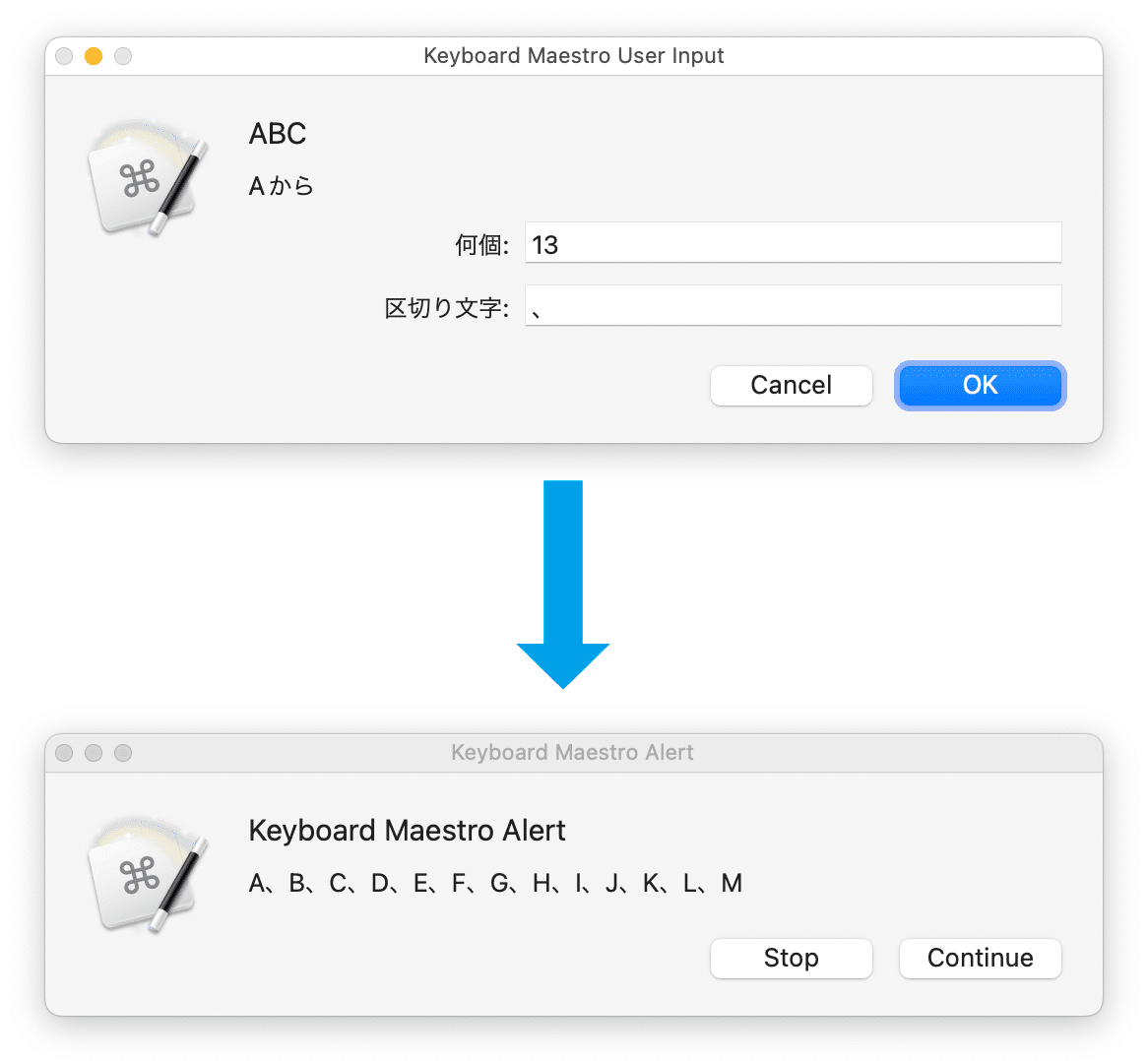The image size is (1148, 1061).
Task: Click the 何個 number input field
Action: point(793,242)
